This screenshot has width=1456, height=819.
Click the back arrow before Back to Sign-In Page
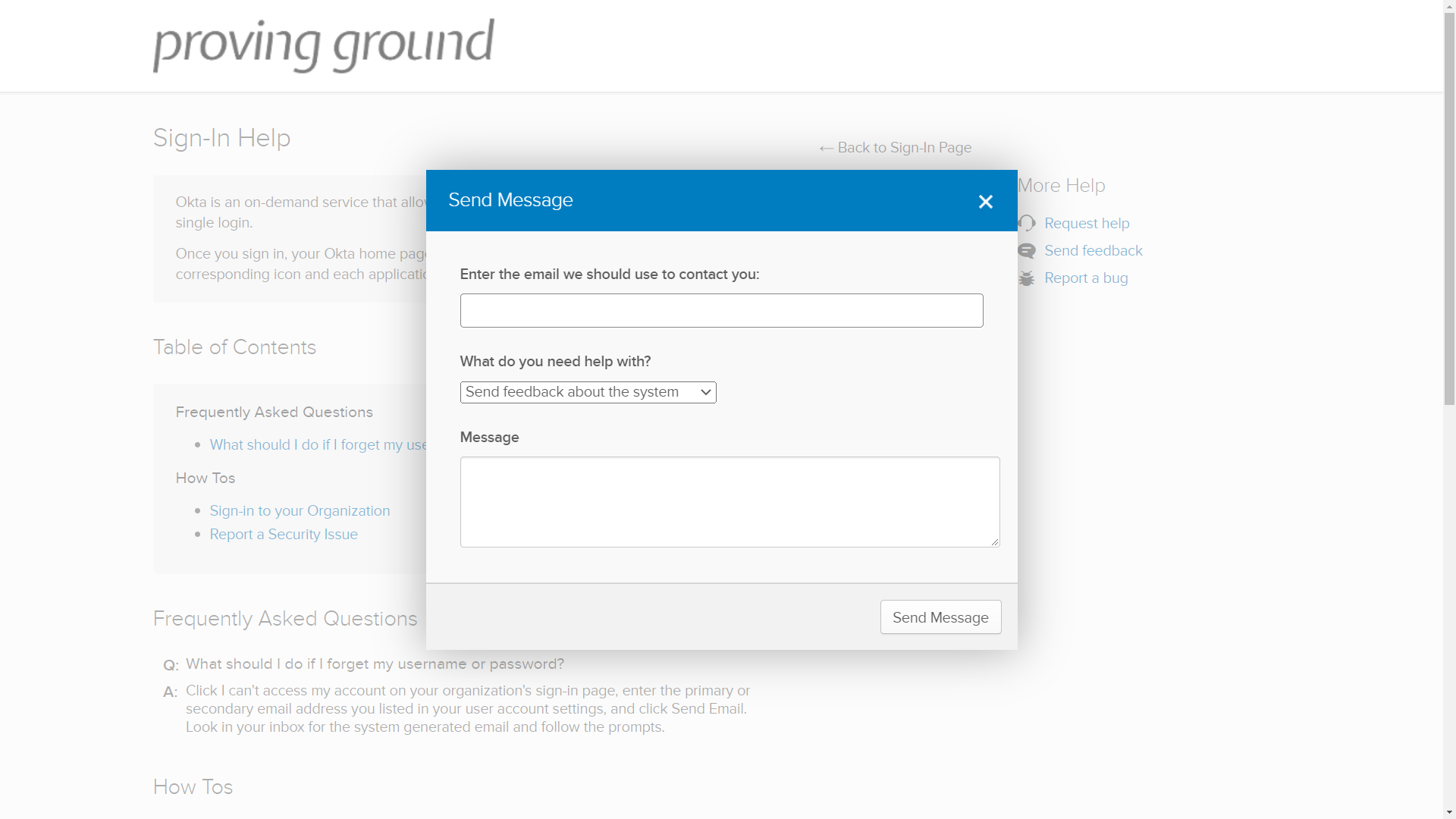pos(826,148)
